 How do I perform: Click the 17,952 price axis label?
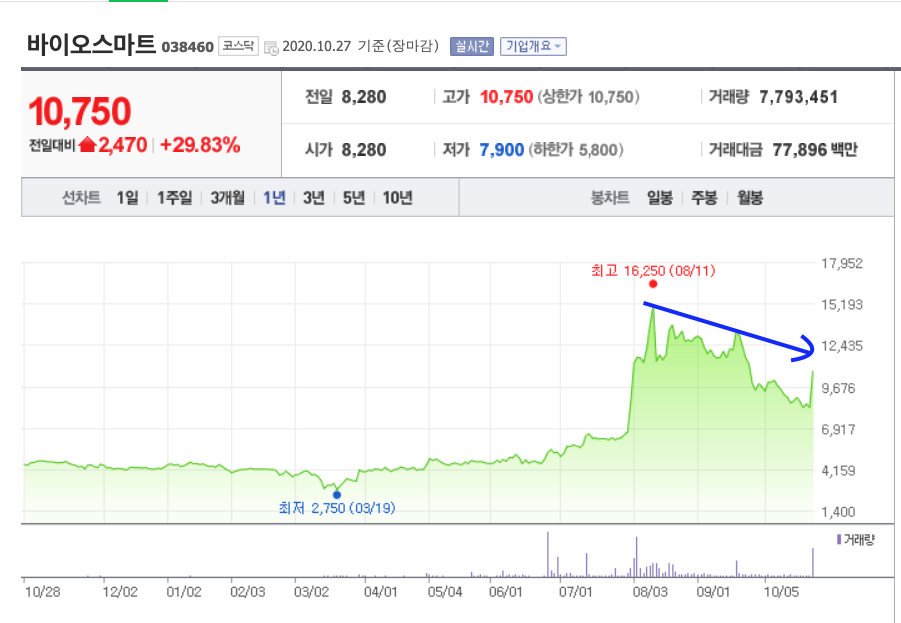(x=842, y=263)
